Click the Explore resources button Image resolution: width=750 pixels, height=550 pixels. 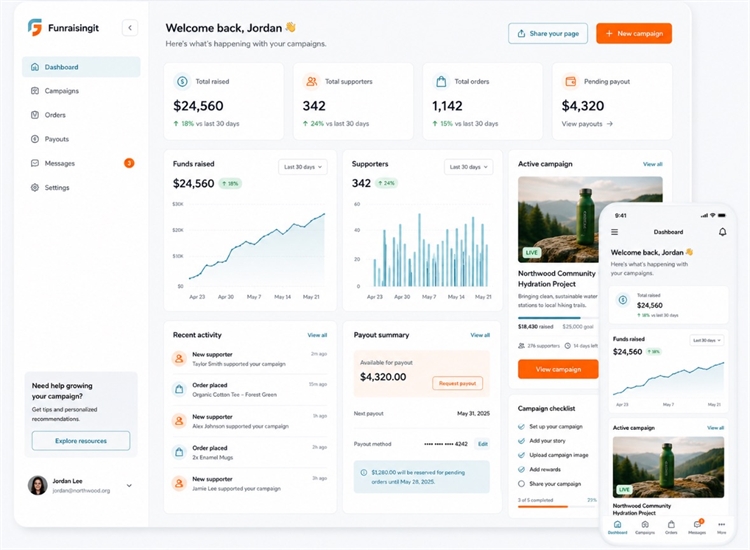[x=81, y=441]
